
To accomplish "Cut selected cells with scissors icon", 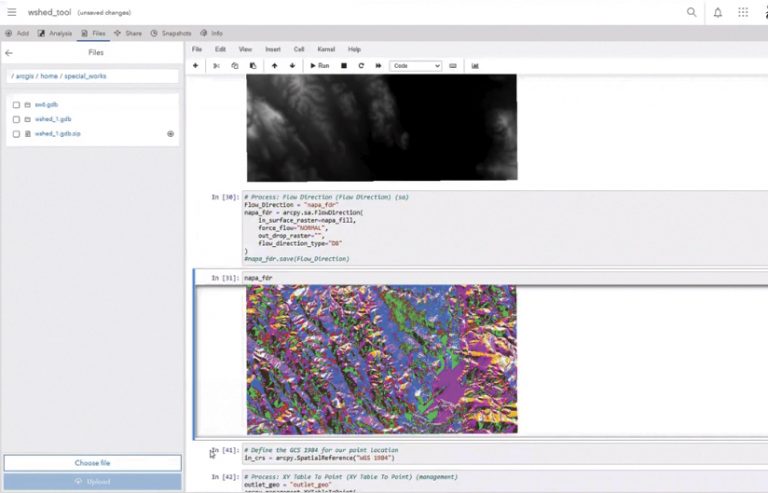I will click(x=216, y=66).
